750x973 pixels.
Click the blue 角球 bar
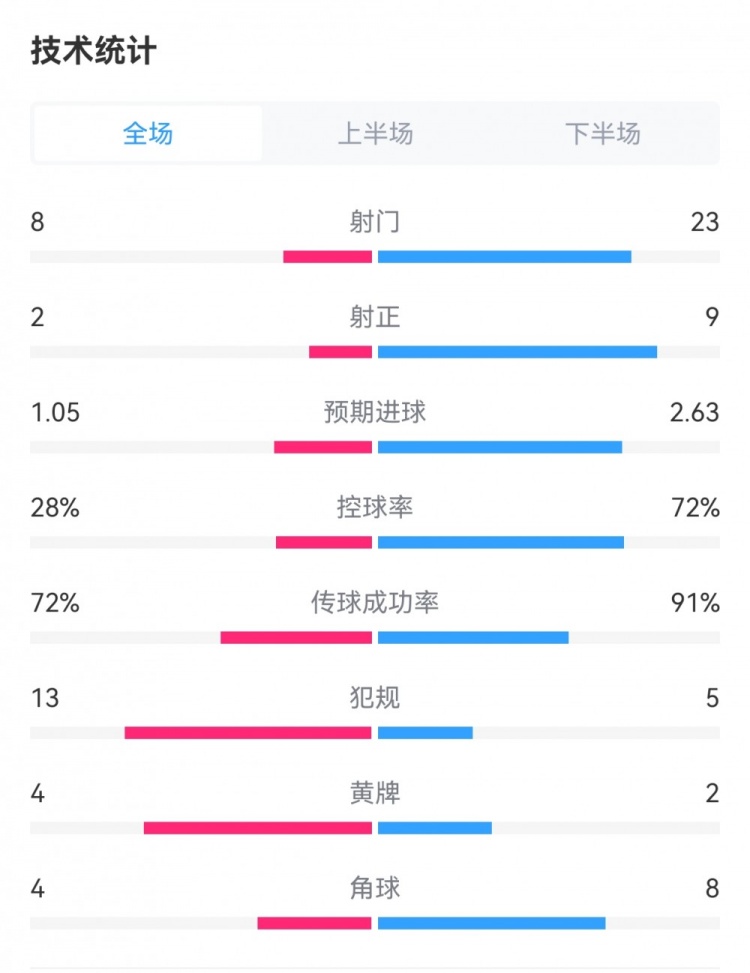(491, 923)
